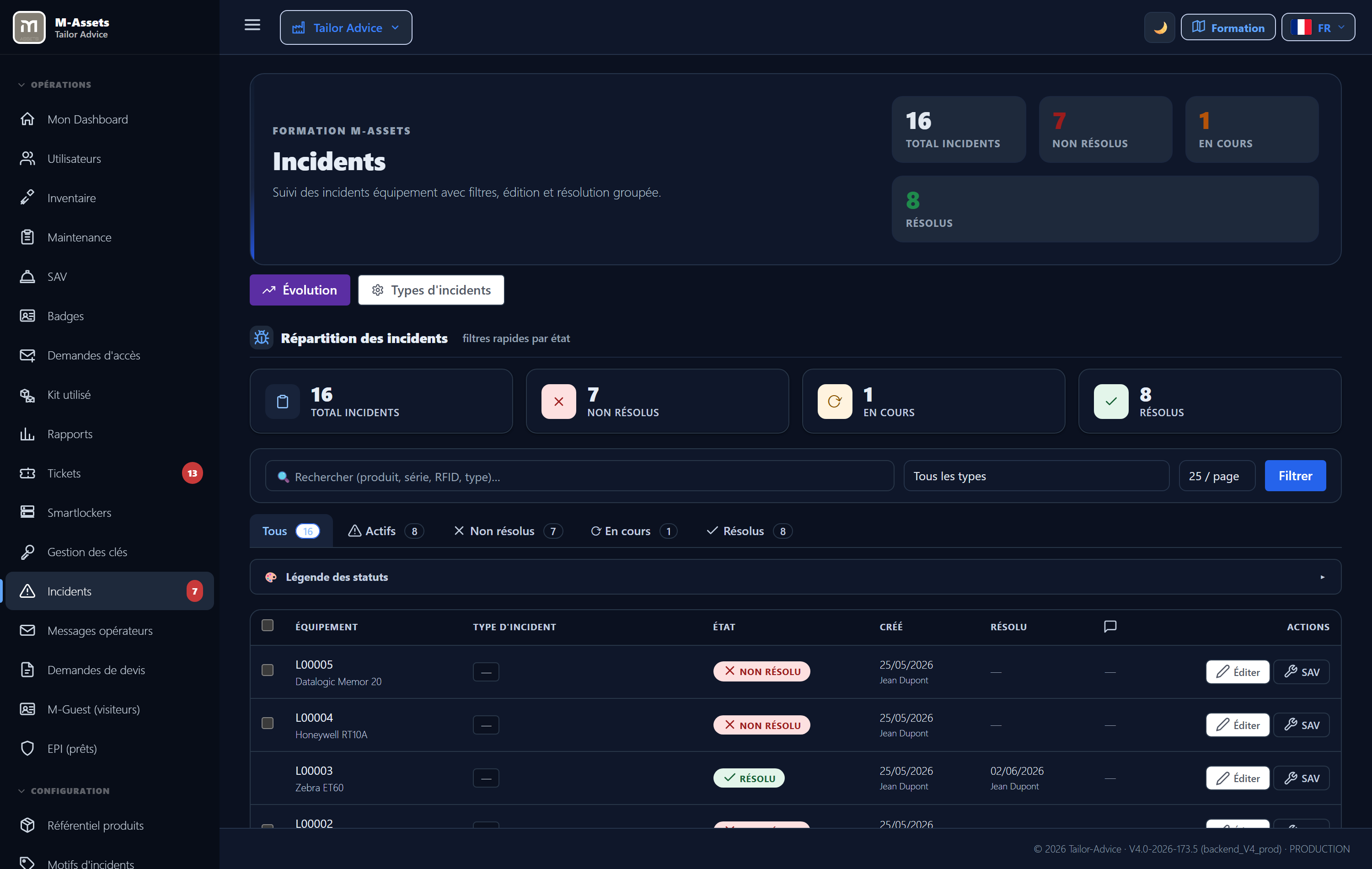Click the Messages opérateurs mail icon
This screenshot has width=1372, height=869.
(x=27, y=630)
